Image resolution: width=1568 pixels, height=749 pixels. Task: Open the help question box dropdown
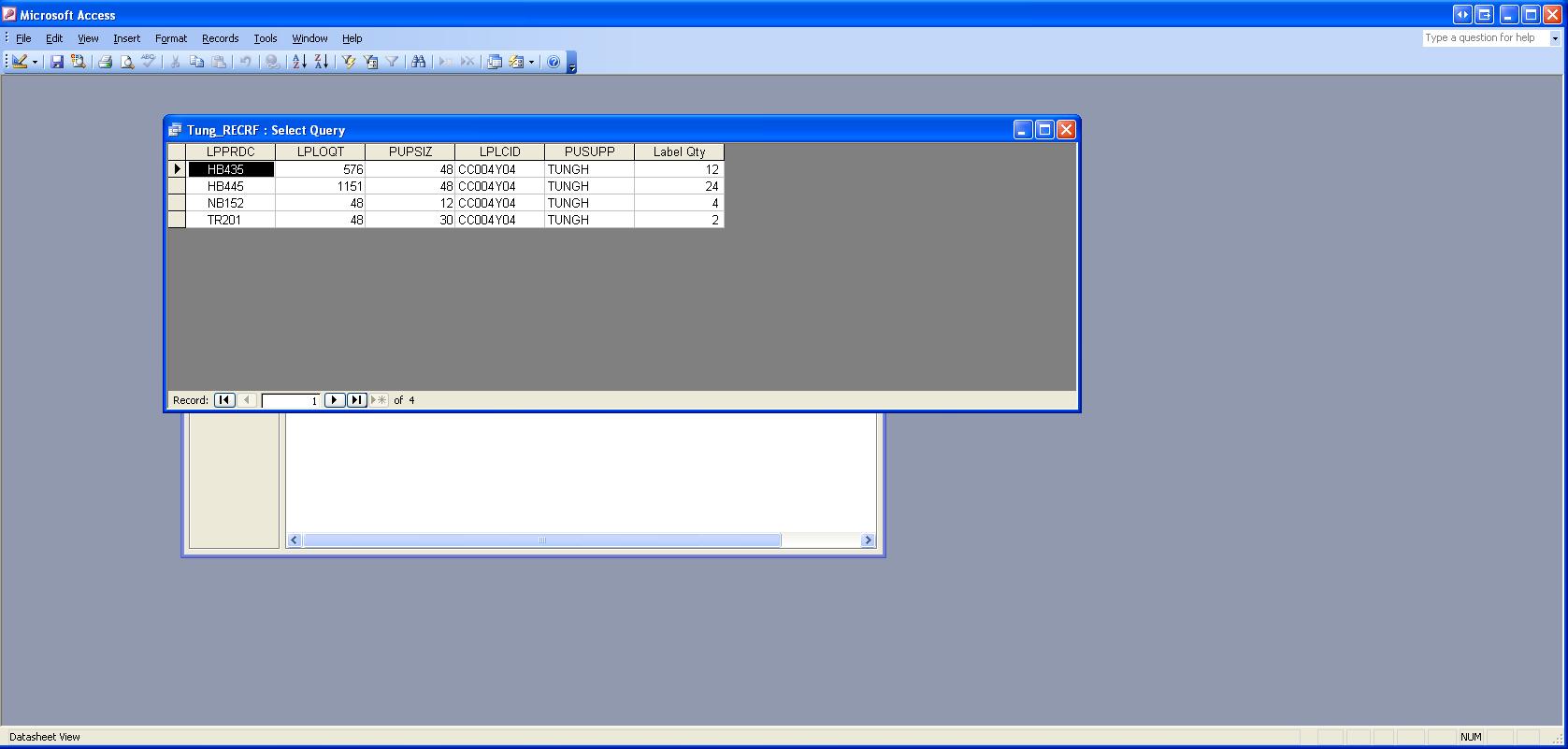(1555, 38)
